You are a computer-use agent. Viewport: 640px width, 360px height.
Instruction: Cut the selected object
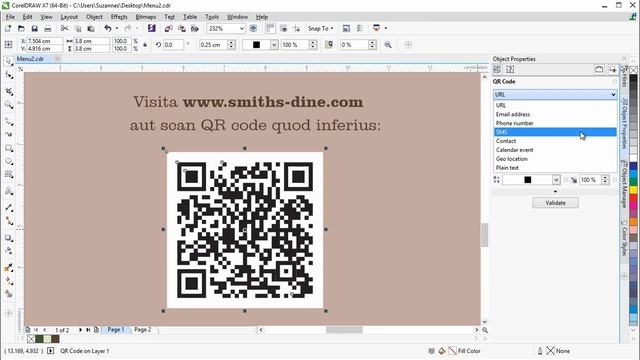pos(64,29)
